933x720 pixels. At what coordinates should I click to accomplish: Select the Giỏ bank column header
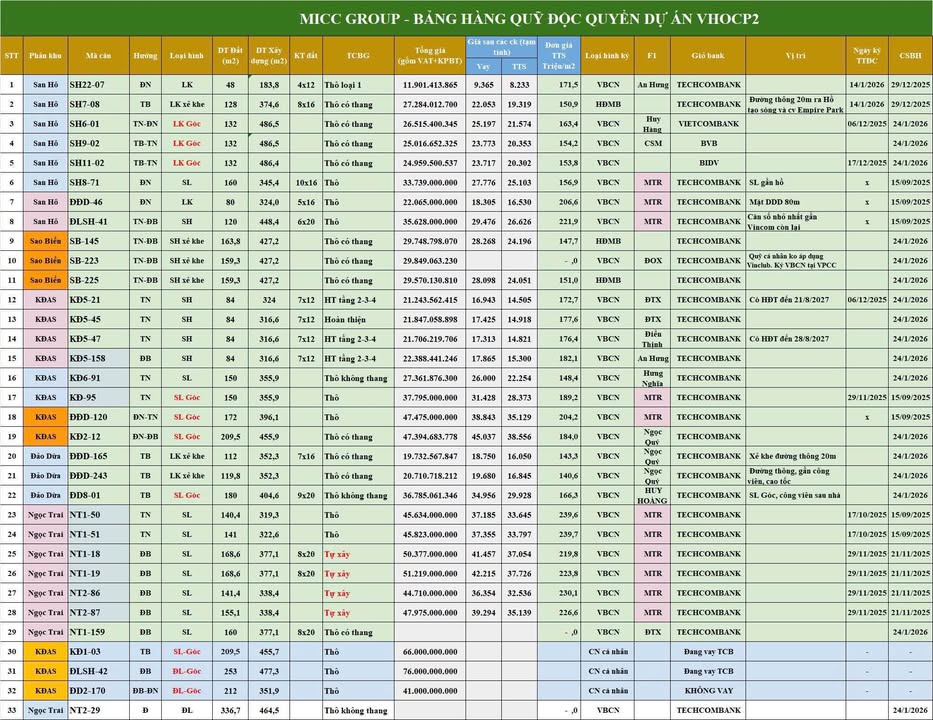tap(707, 56)
